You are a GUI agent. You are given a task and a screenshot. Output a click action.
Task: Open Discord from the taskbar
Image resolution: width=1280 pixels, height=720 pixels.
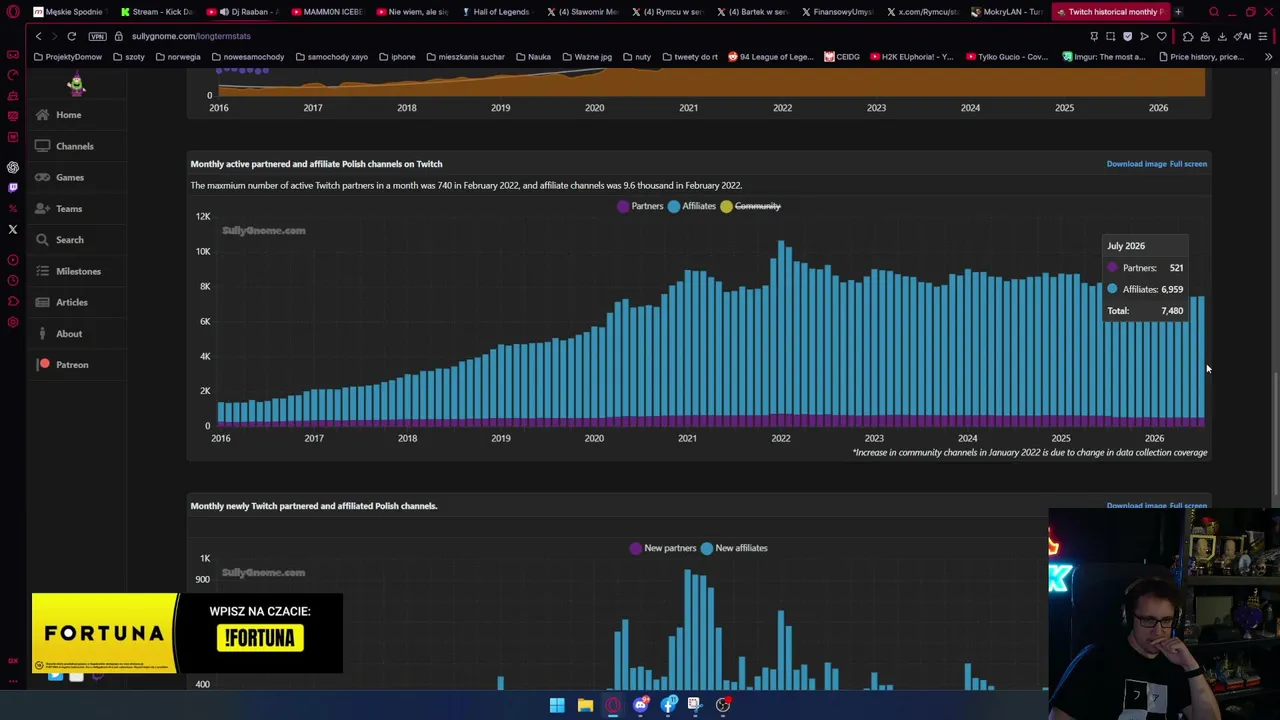641,705
